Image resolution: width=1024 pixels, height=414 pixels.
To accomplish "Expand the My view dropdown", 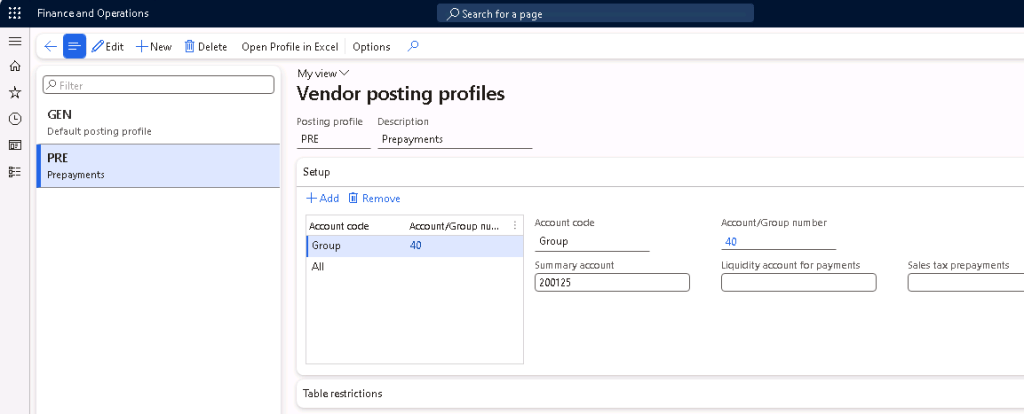I will point(323,73).
